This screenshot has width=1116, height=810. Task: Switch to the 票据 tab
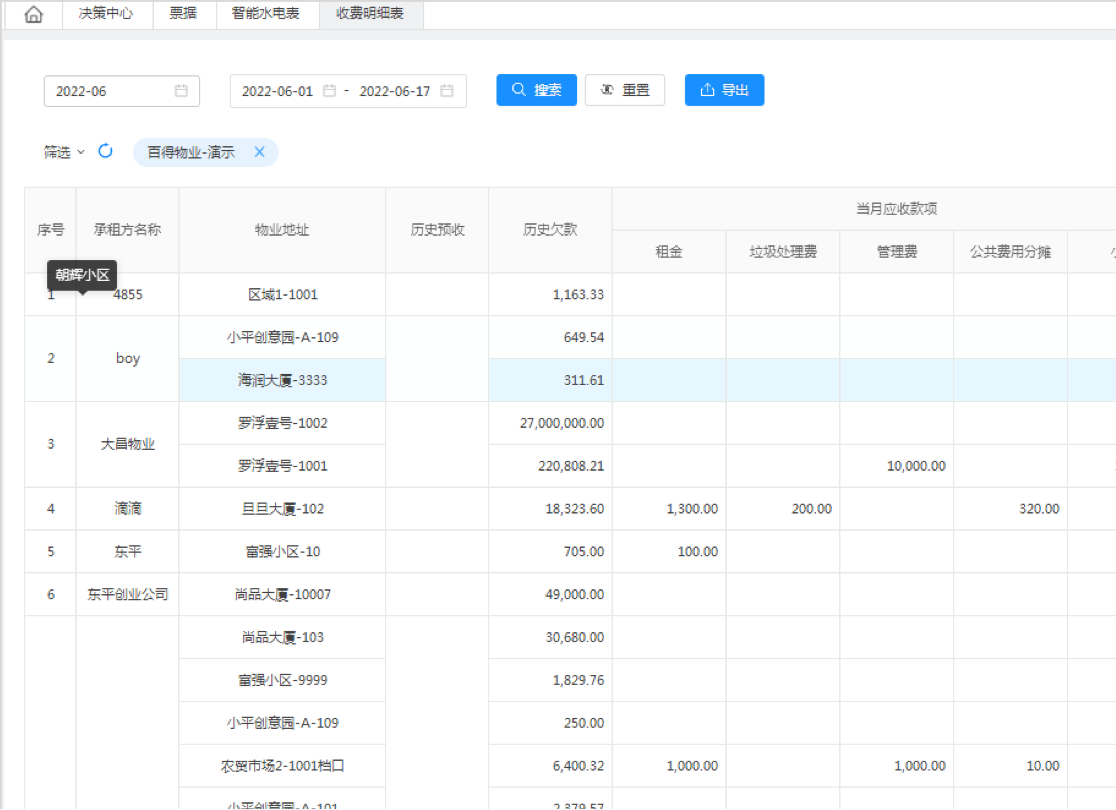(183, 14)
